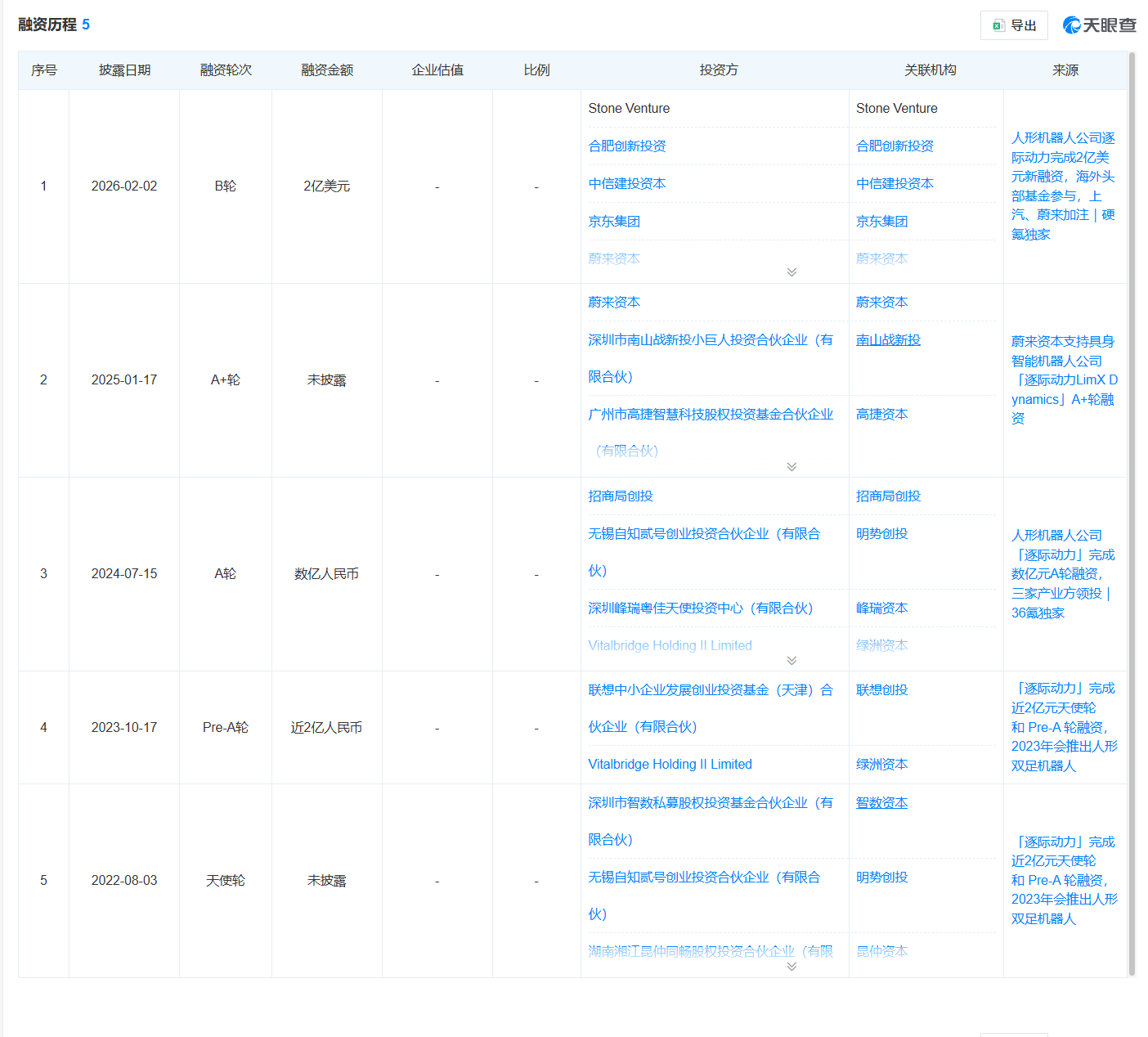The image size is (1148, 1037).
Task: Open 深圳市南山战新投小巨人投资合伙企业 investor link
Action: (711, 357)
